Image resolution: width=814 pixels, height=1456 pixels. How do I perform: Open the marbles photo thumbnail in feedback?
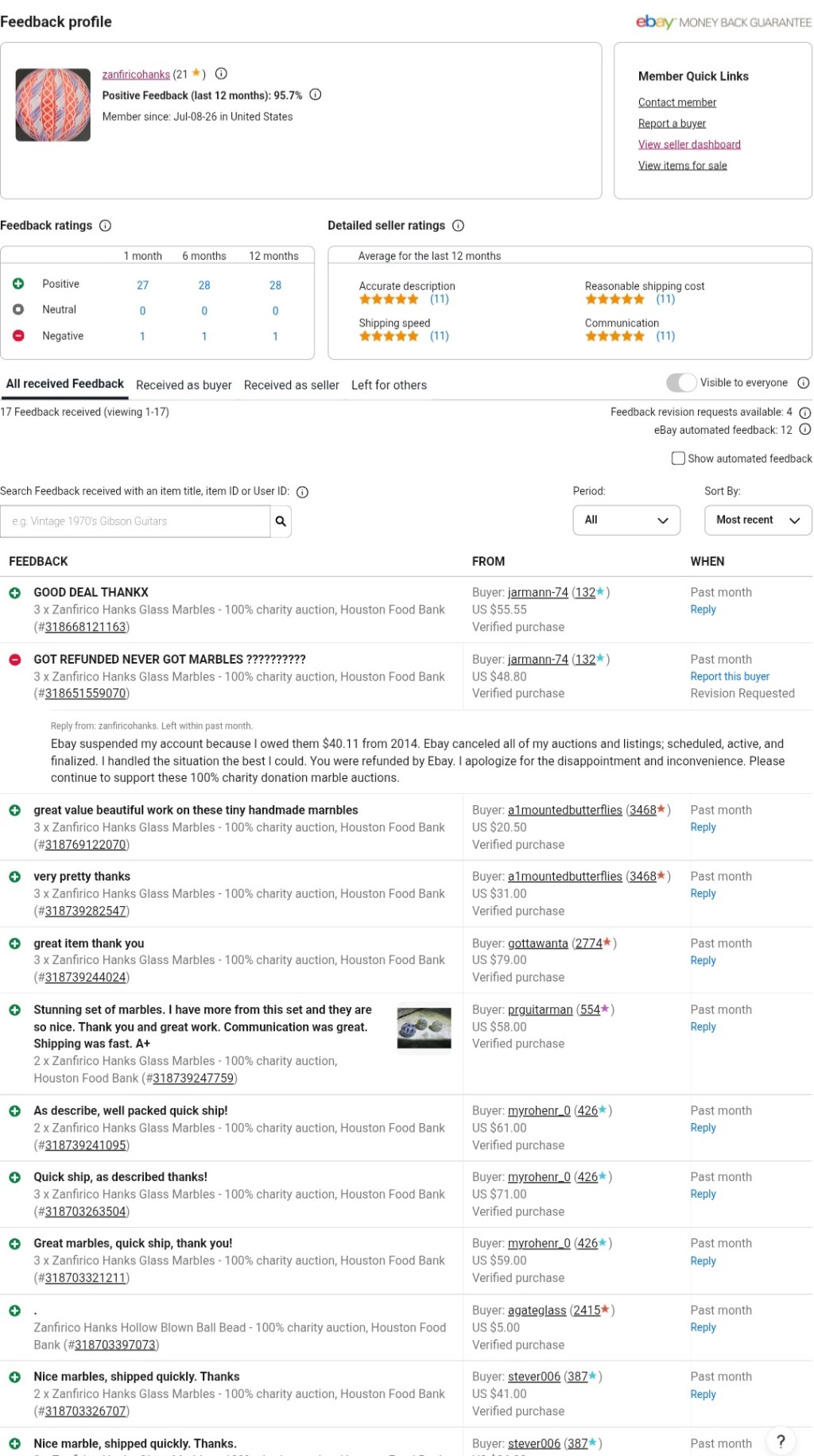(x=424, y=1028)
